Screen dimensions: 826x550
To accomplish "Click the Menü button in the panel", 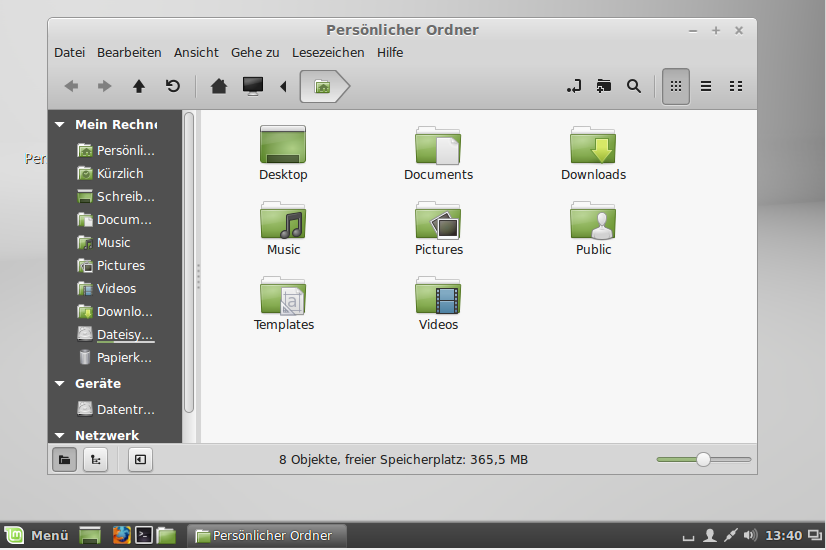I will (38, 536).
